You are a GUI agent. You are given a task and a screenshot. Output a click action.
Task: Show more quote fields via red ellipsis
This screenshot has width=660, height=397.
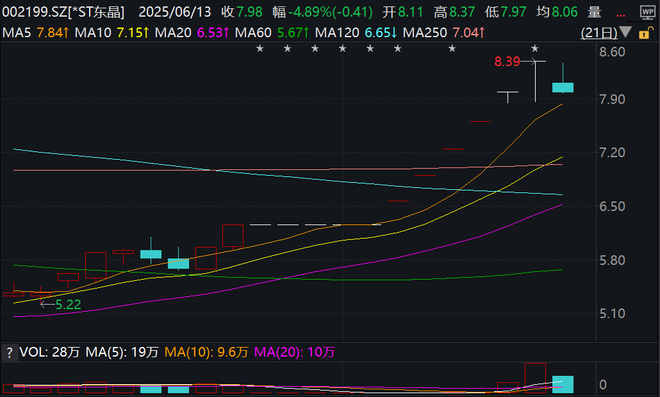pyautogui.click(x=620, y=13)
